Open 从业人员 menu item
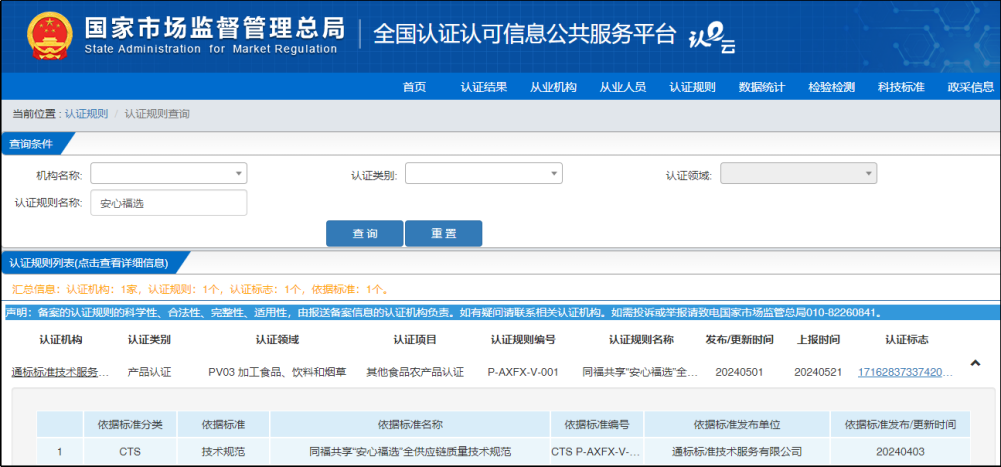The image size is (1001, 467). (x=622, y=87)
